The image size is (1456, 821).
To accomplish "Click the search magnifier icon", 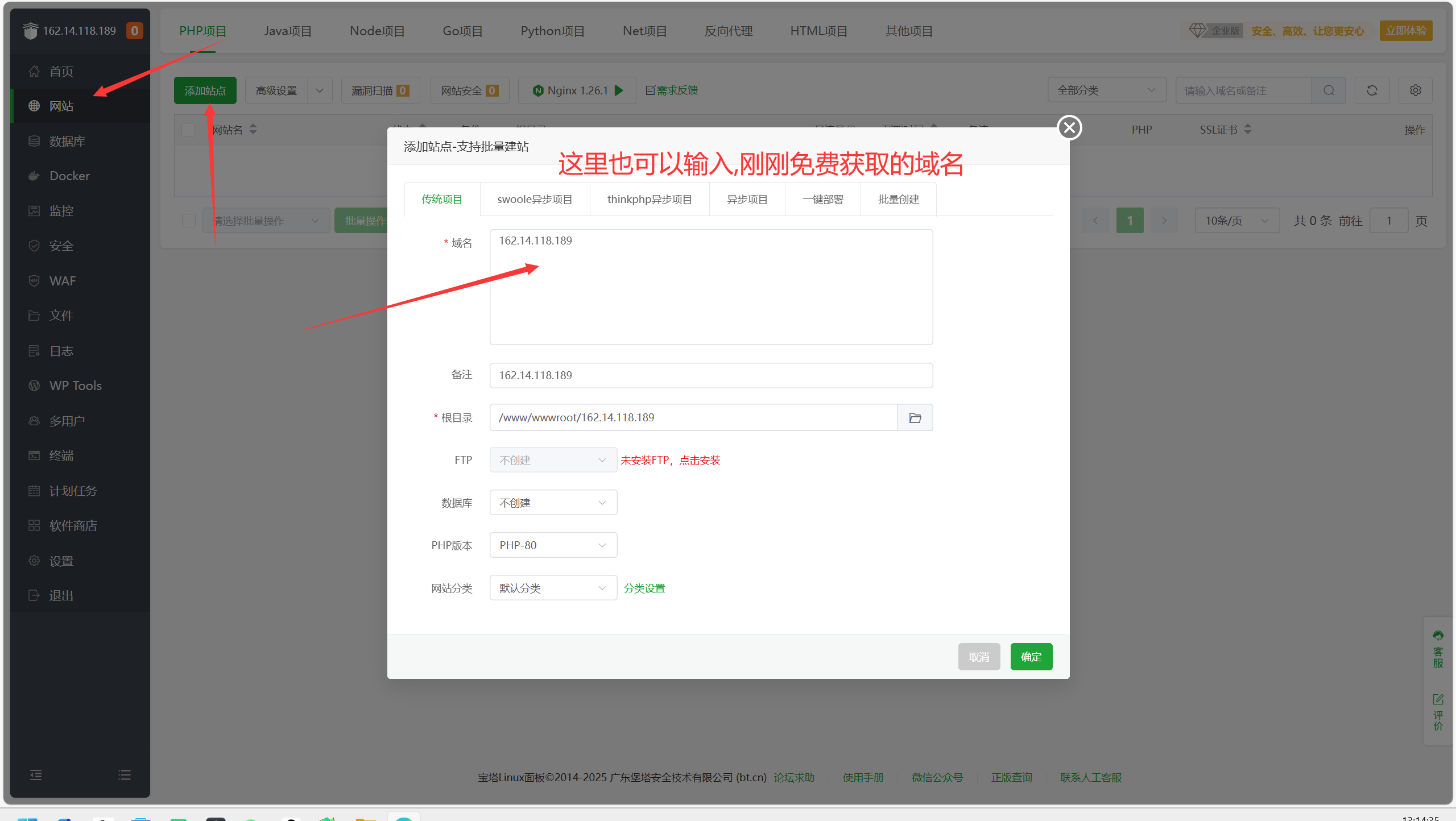I will tap(1329, 90).
